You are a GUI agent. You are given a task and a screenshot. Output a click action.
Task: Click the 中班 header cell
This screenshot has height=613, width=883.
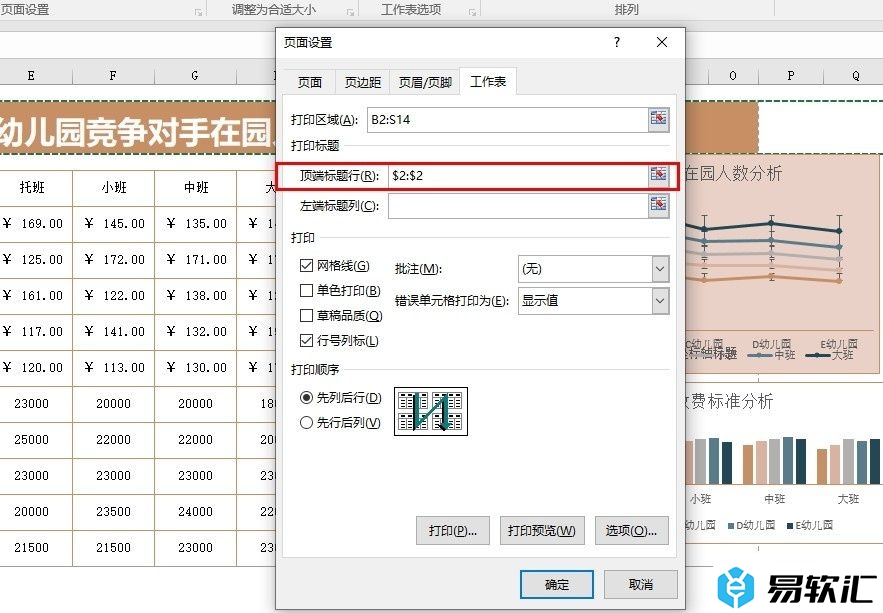click(195, 187)
